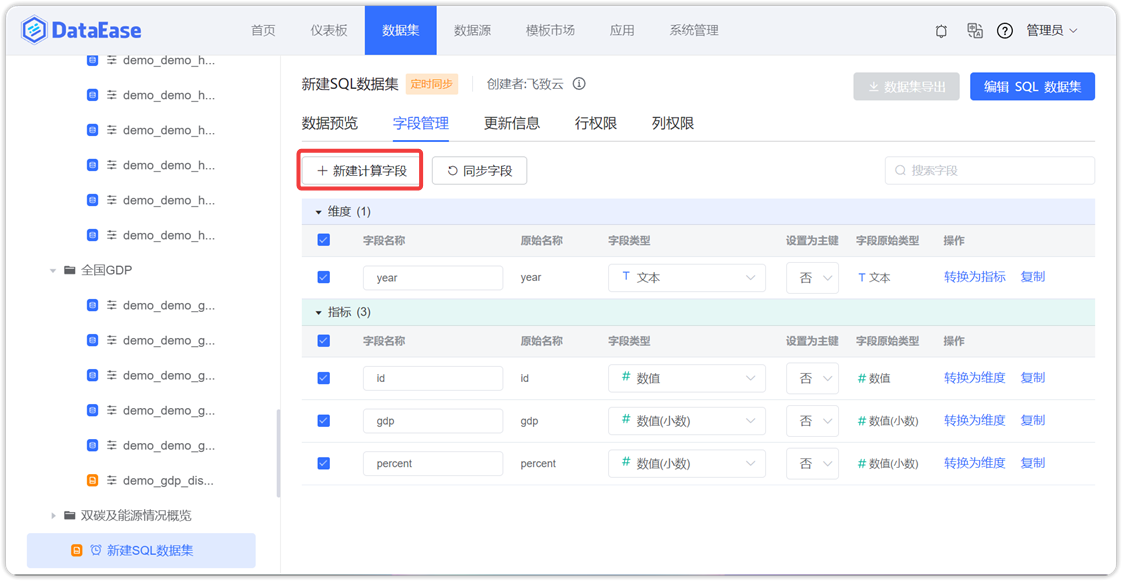
Task: Switch to the 数据预览 tab
Action: [329, 123]
